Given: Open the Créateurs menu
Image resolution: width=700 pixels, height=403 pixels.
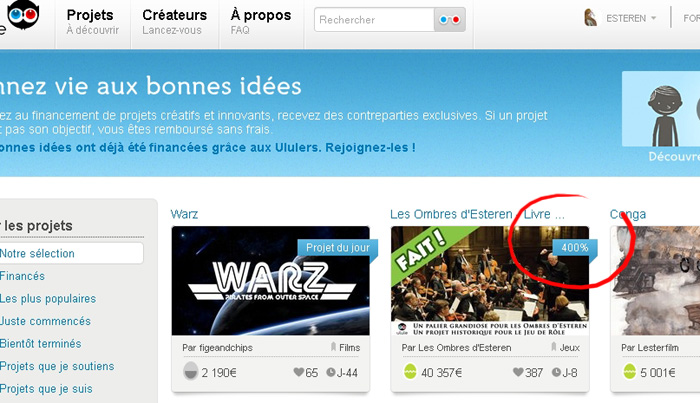Looking at the screenshot, I should (175, 21).
